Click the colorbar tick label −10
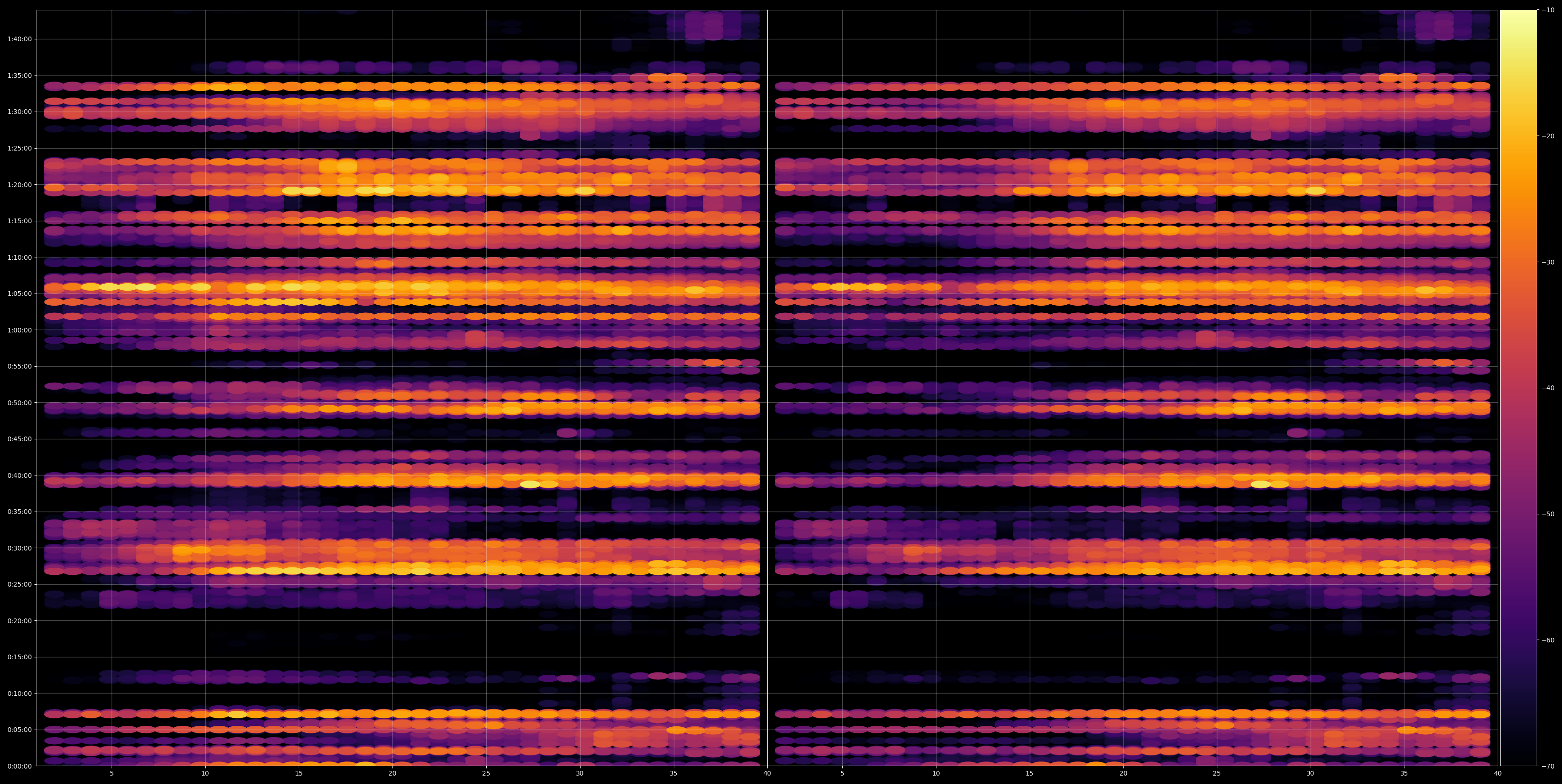Screen dimensions: 1562x784 [1548, 10]
